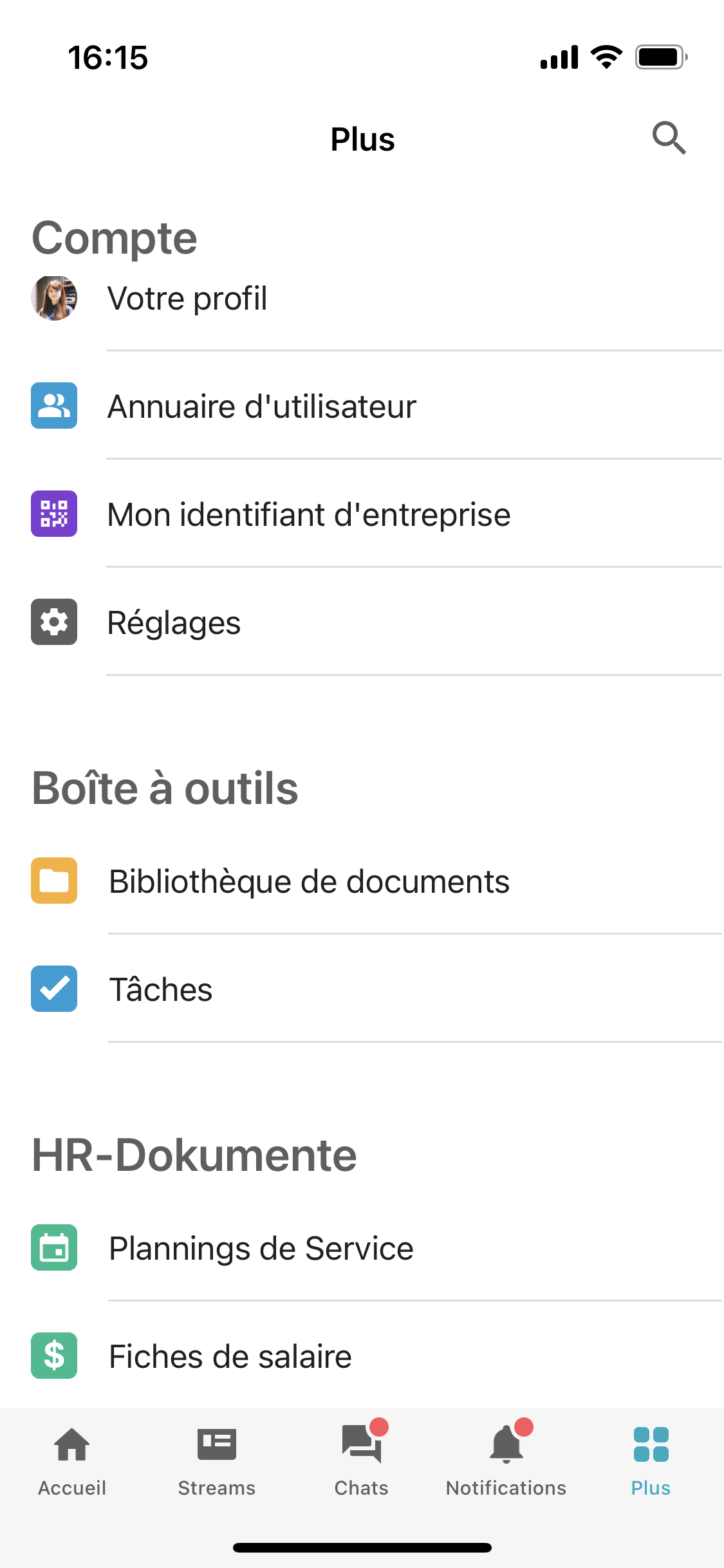Go to Réglages
Image resolution: width=724 pixels, height=1568 pixels.
pyautogui.click(x=362, y=622)
